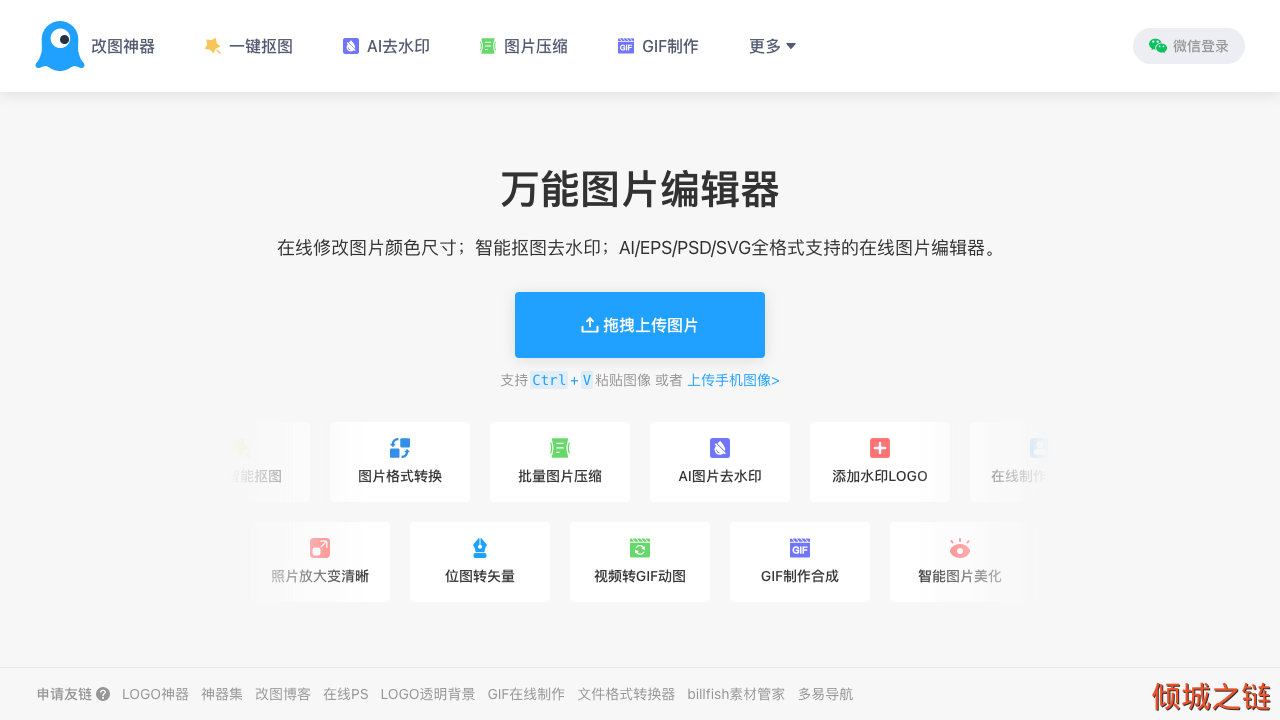Click the Ctrl key hint text
This screenshot has height=720, width=1280.
coord(548,380)
